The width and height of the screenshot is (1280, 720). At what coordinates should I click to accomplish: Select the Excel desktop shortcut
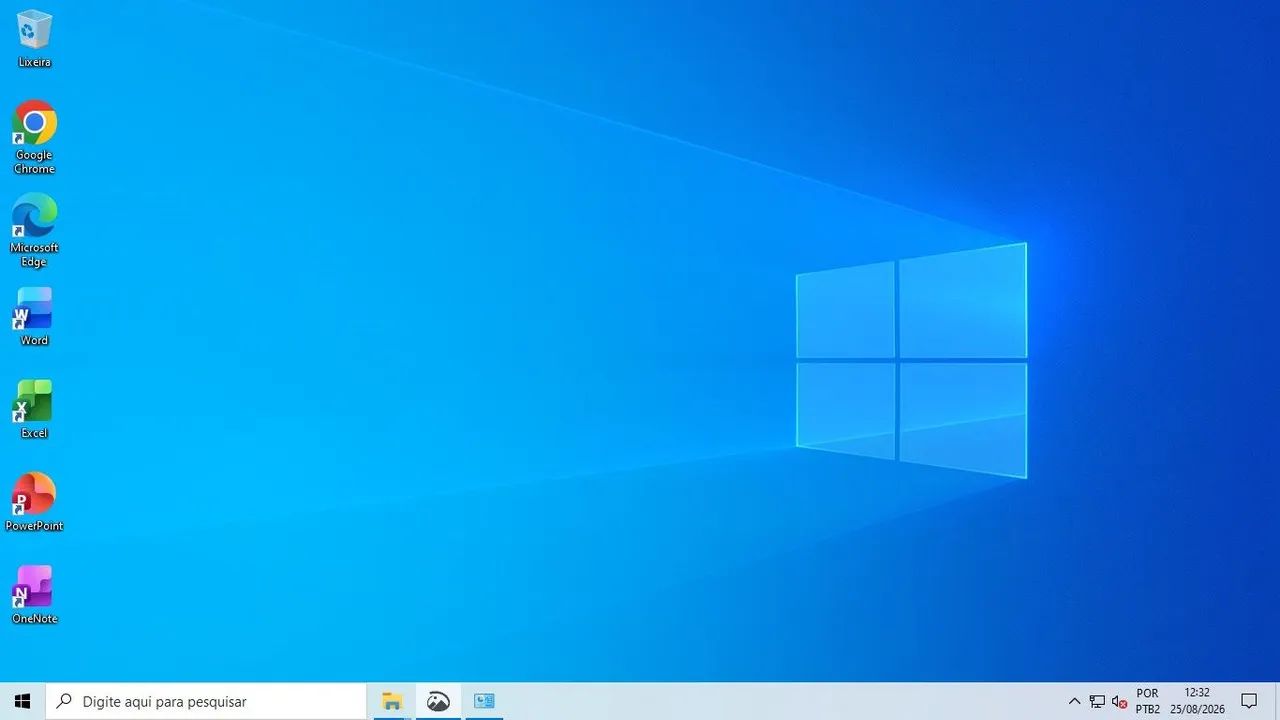pos(34,409)
